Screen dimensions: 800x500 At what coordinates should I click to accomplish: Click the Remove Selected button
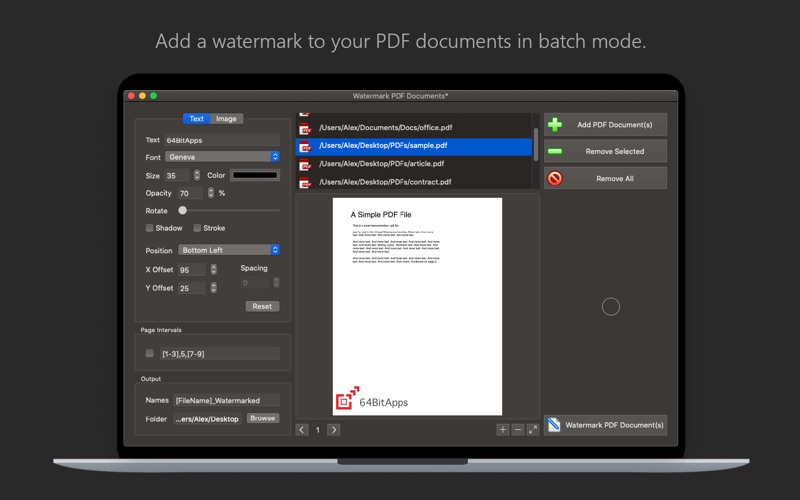point(605,152)
